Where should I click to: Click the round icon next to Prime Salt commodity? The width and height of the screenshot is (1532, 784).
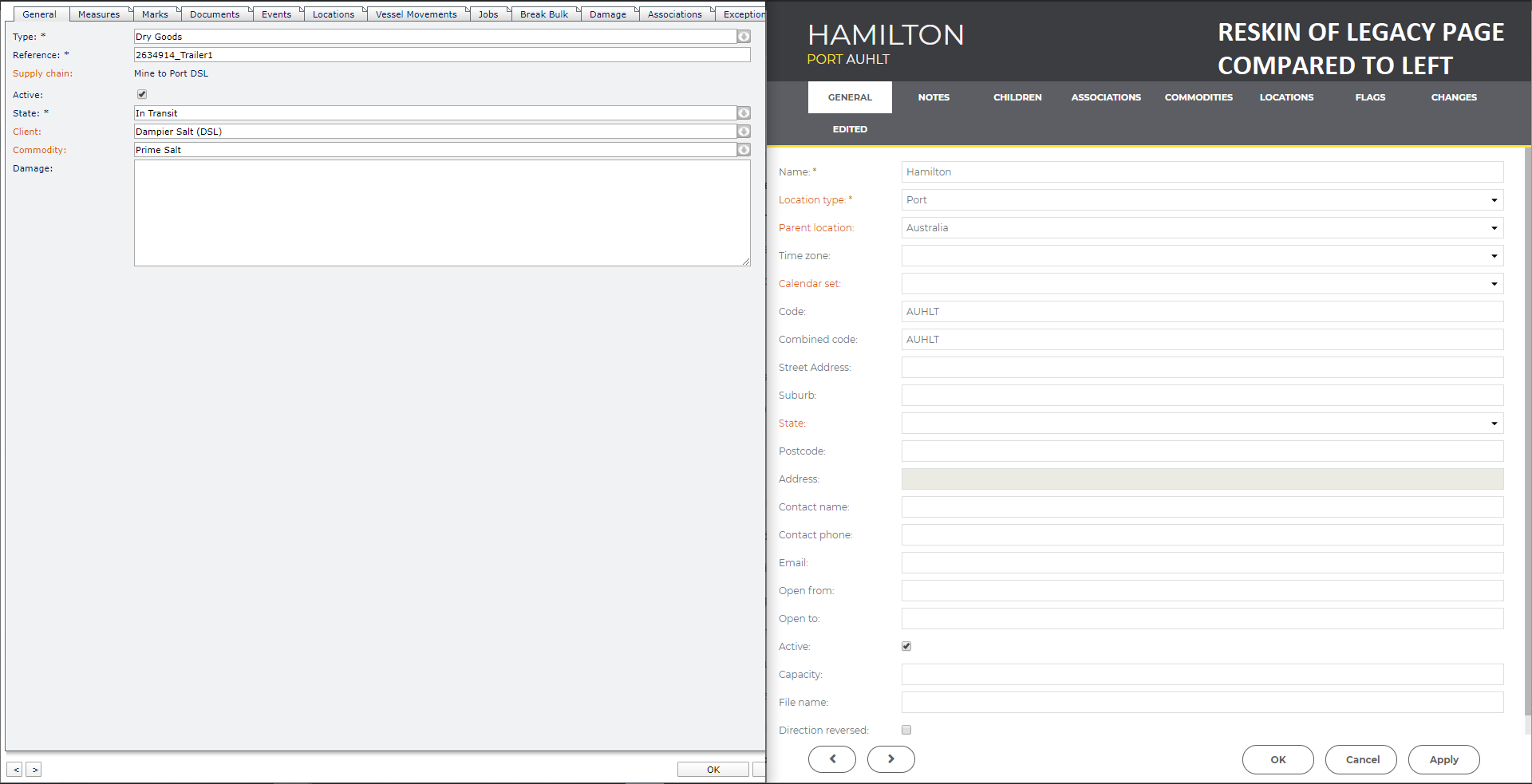pos(744,150)
